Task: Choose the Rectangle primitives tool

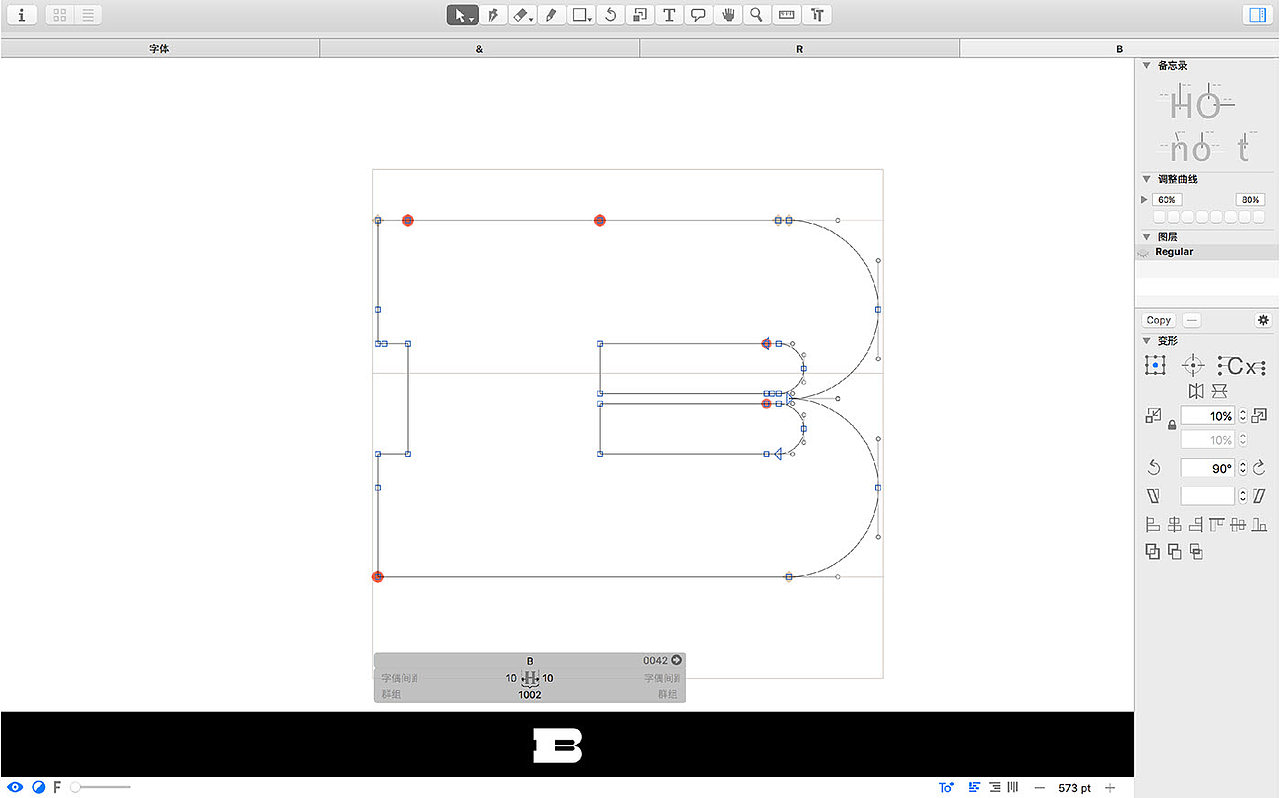Action: click(x=581, y=15)
